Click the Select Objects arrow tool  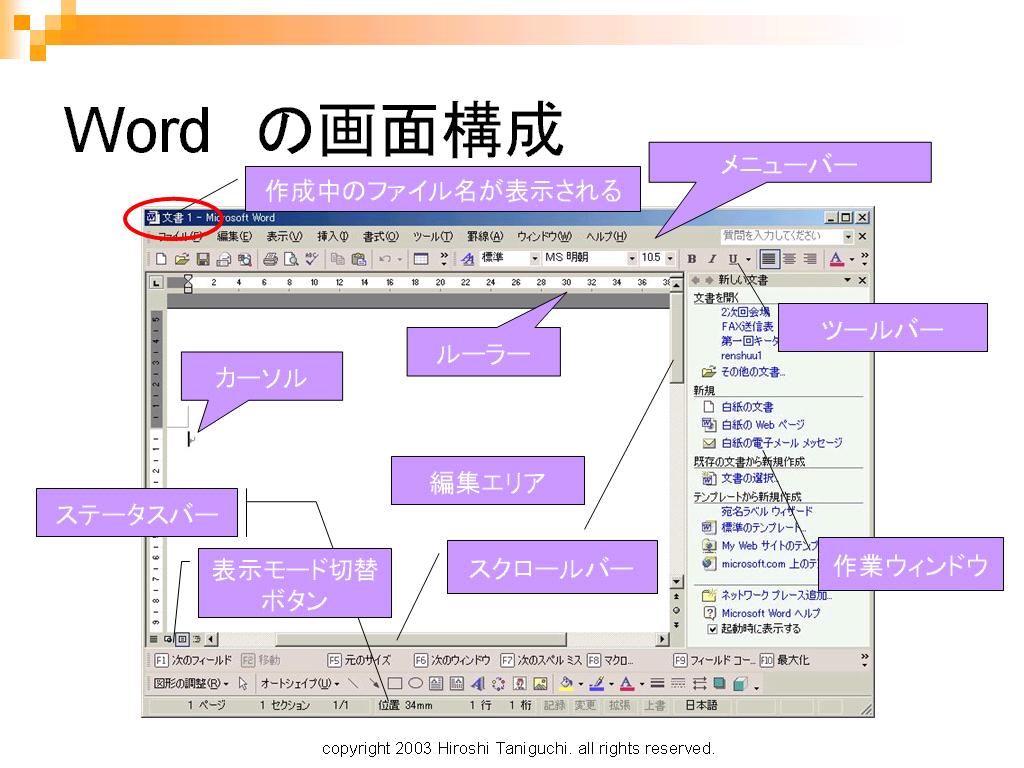(243, 683)
